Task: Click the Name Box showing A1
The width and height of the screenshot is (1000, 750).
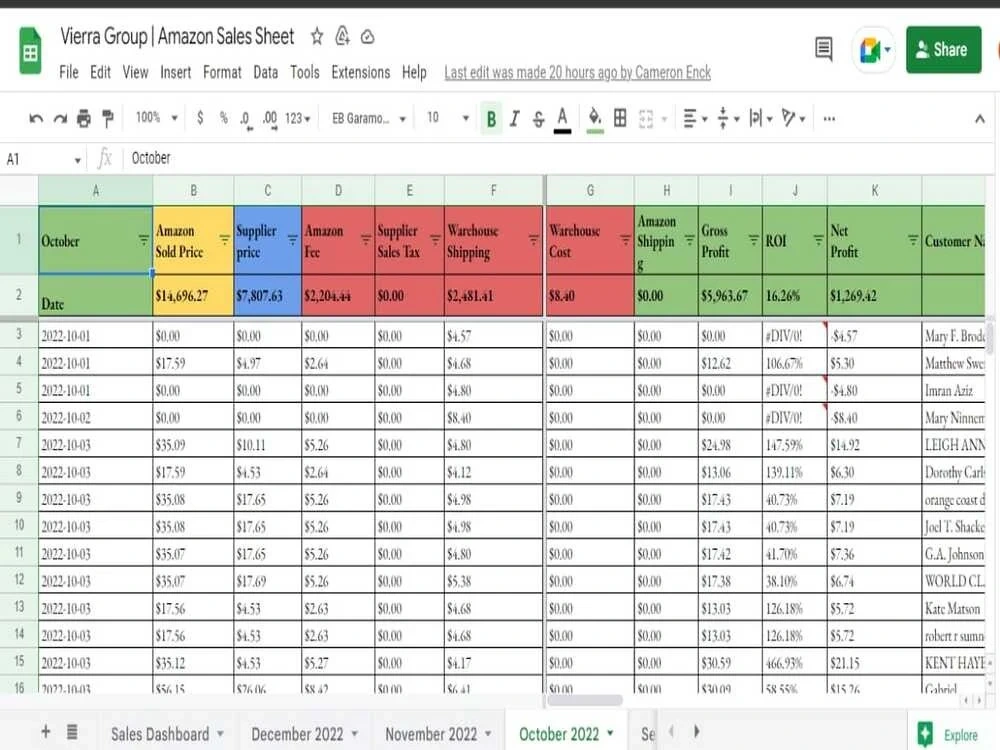Action: pyautogui.click(x=43, y=159)
